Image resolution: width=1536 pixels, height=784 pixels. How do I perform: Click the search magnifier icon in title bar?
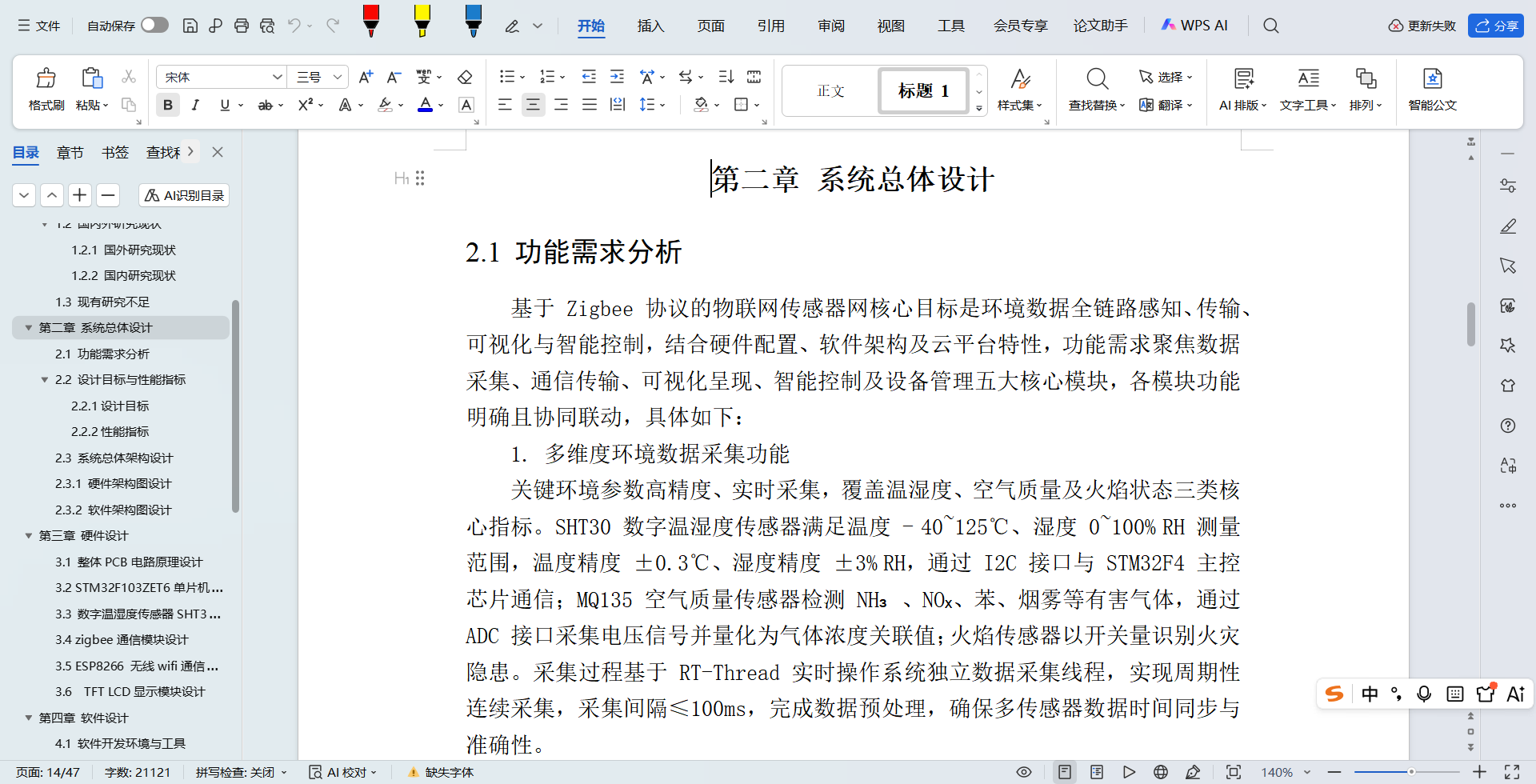(1271, 26)
